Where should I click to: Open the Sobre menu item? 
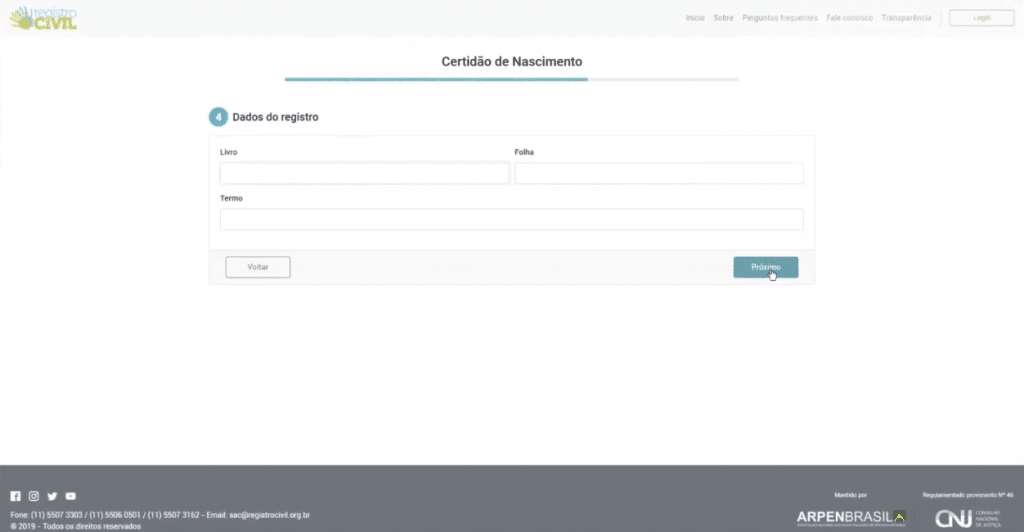(723, 18)
